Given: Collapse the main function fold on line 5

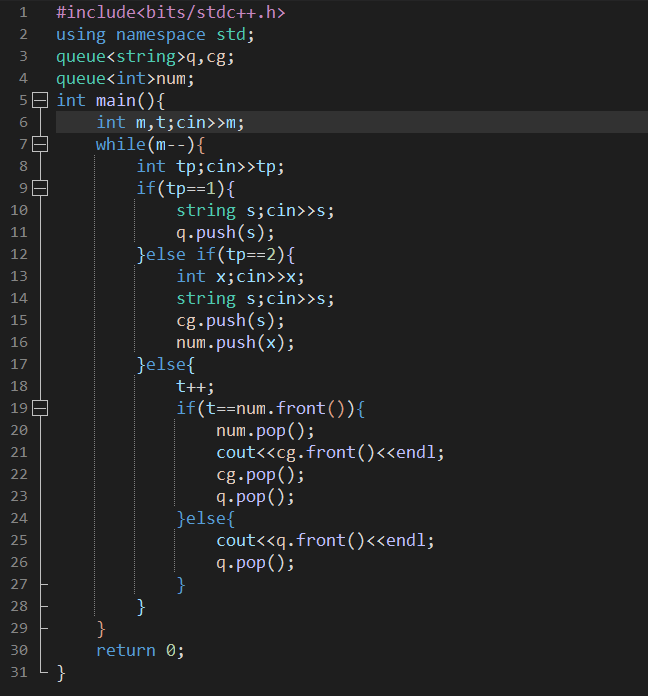Looking at the screenshot, I should point(40,100).
